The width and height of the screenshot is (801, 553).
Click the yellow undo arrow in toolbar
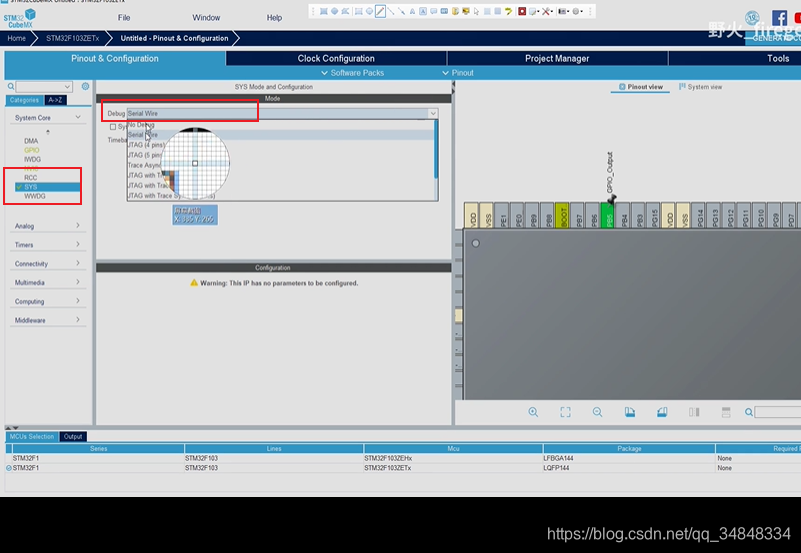tap(508, 11)
